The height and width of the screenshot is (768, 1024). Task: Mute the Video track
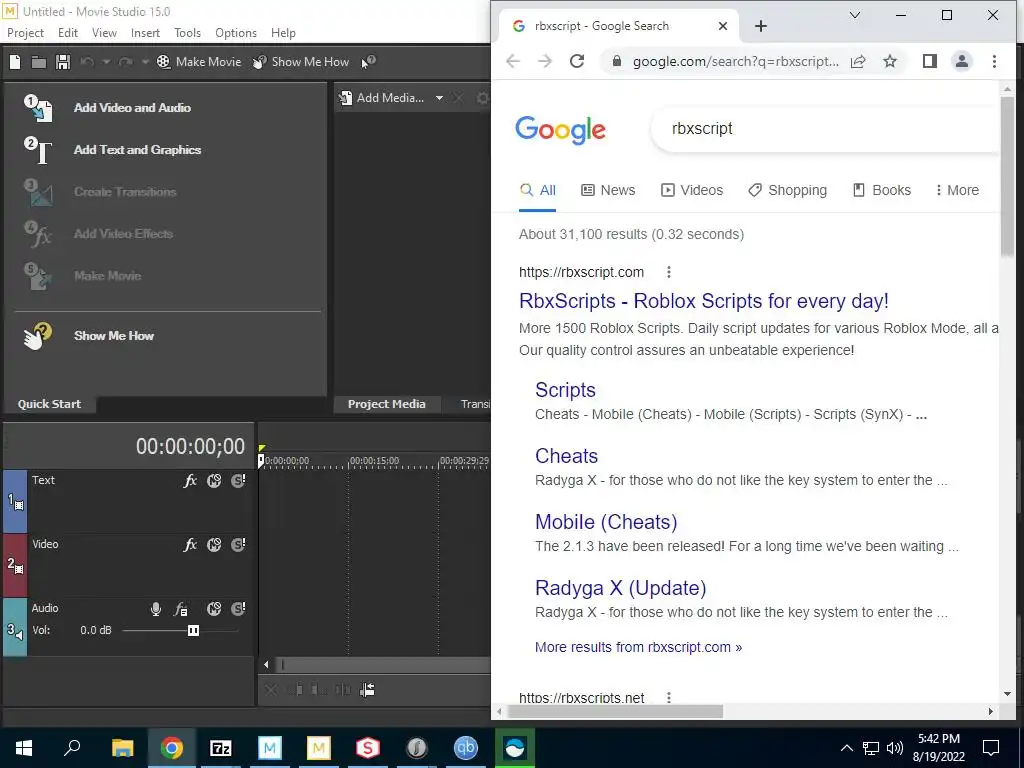[x=214, y=545]
